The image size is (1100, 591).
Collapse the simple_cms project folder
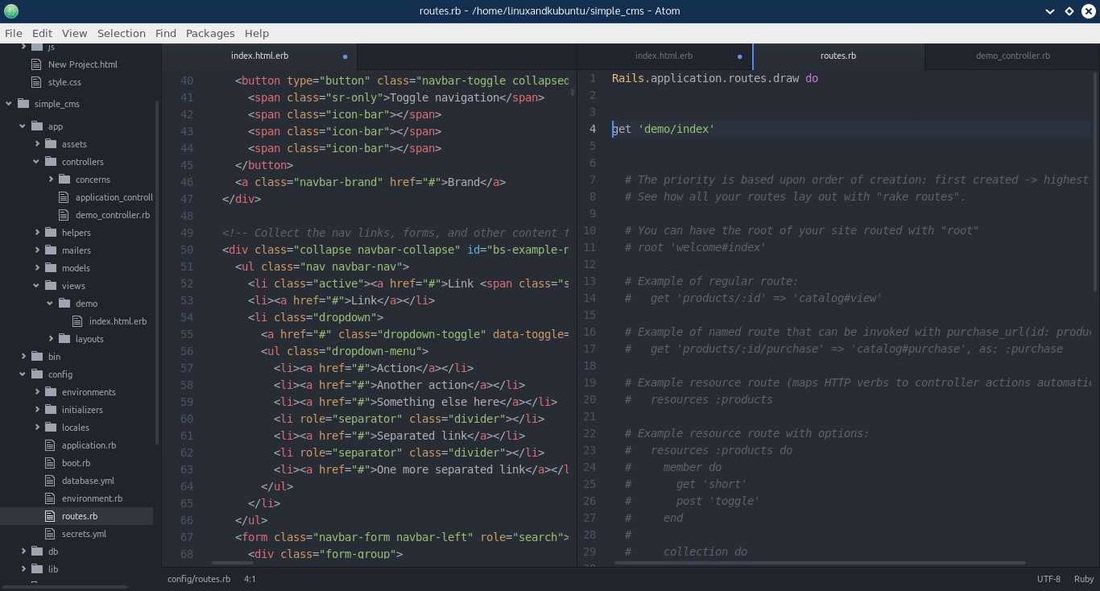pos(8,103)
